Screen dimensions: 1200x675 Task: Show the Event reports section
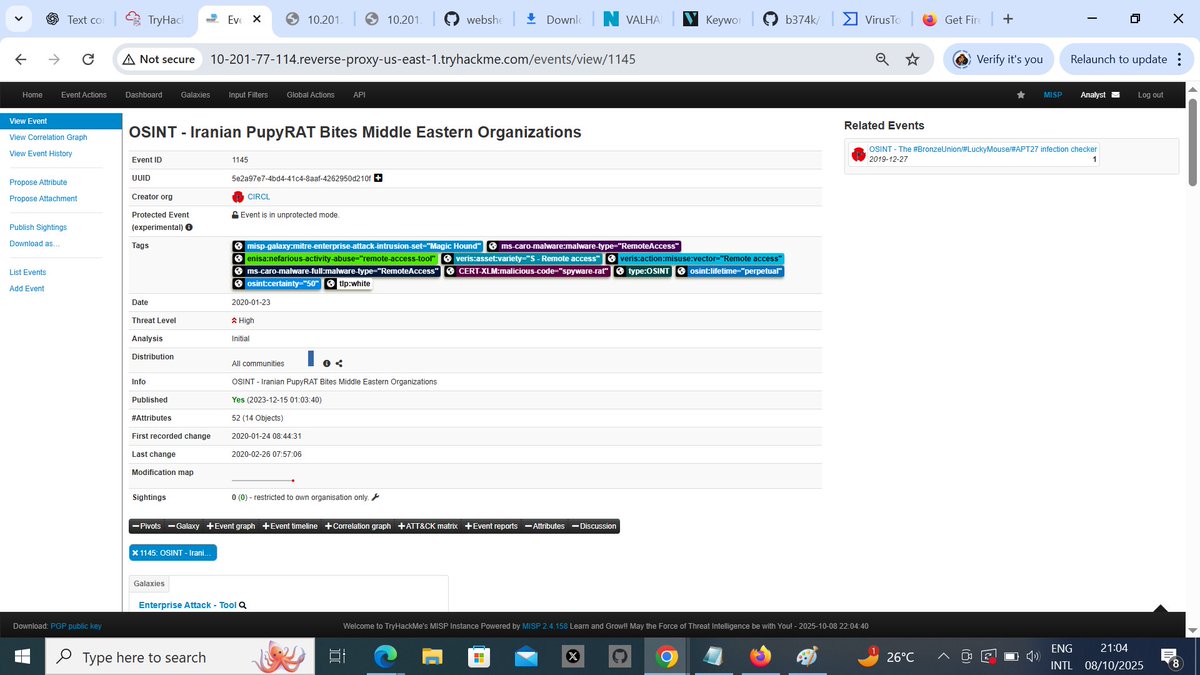click(491, 526)
